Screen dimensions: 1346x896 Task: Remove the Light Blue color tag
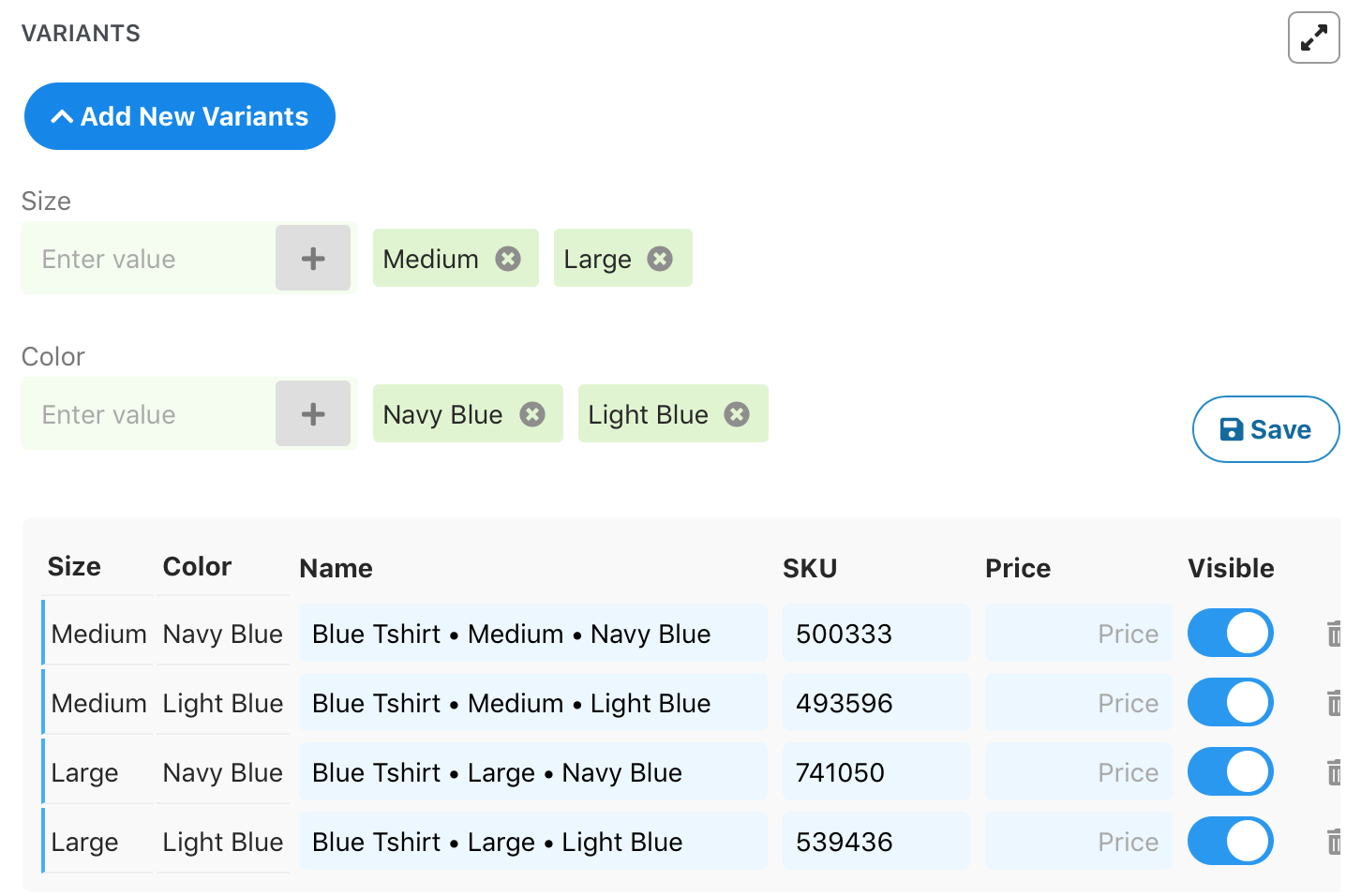pyautogui.click(x=738, y=414)
